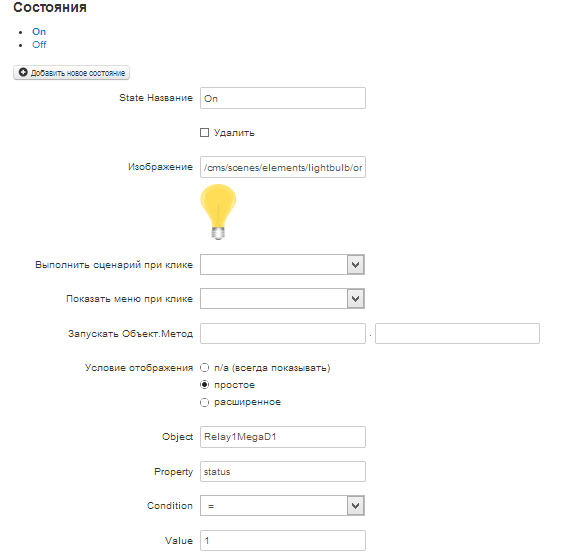Click the Property field containing status
Image resolution: width=579 pixels, height=555 pixels.
tap(283, 472)
